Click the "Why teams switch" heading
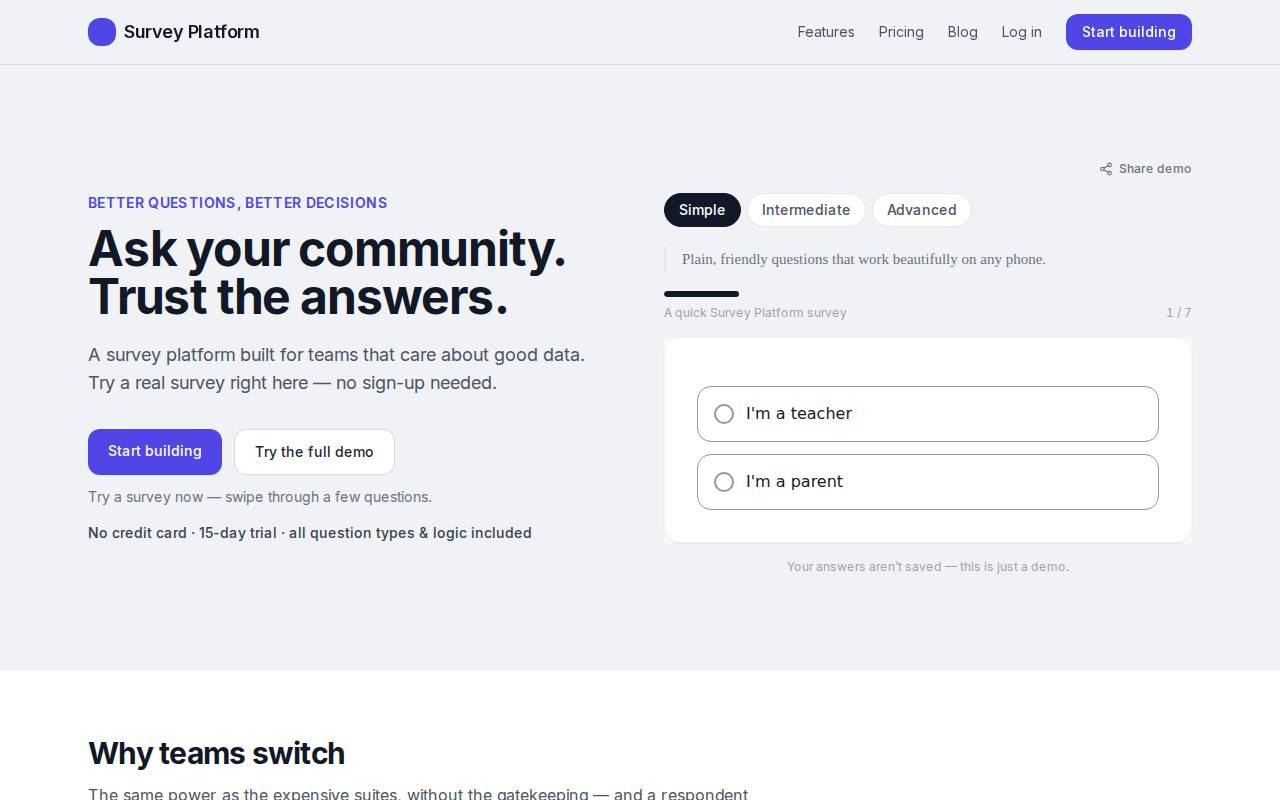 tap(216, 753)
